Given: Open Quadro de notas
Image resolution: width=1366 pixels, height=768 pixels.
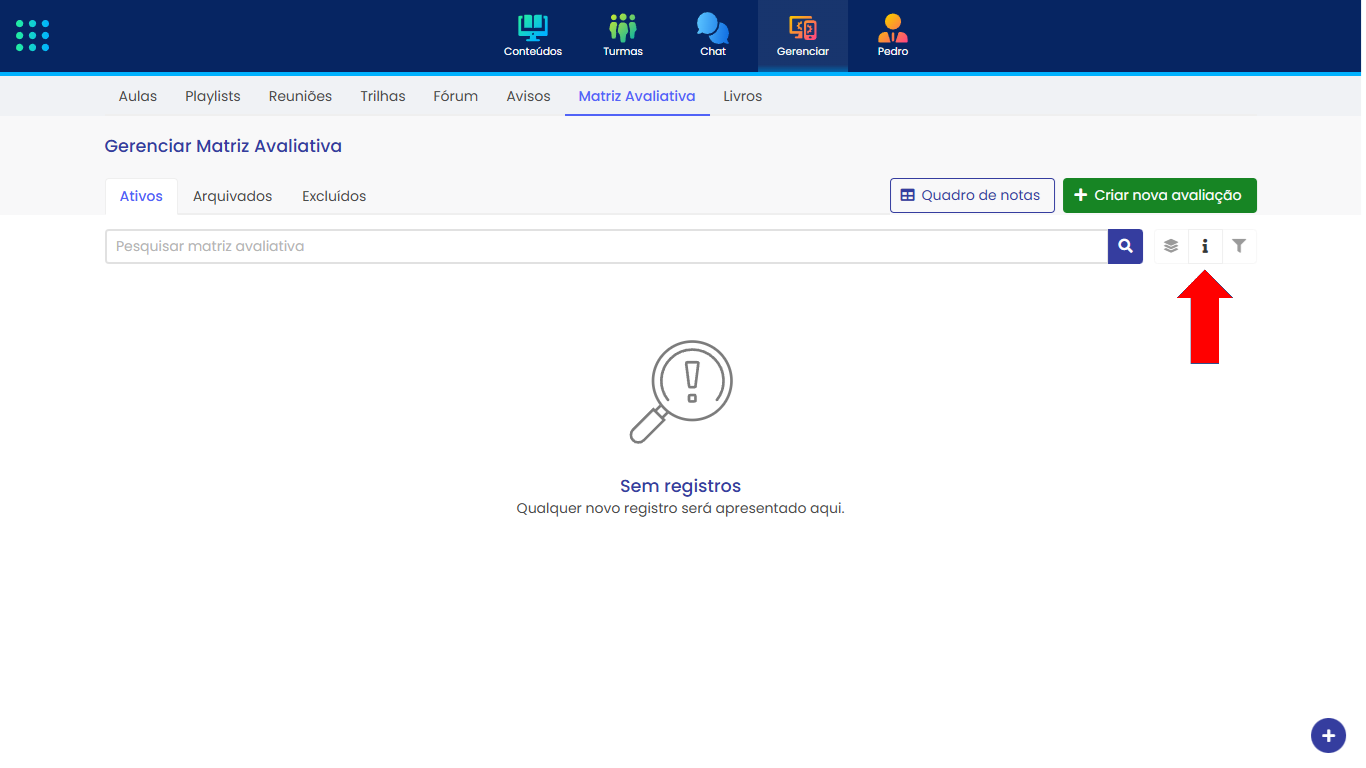Looking at the screenshot, I should (x=972, y=195).
